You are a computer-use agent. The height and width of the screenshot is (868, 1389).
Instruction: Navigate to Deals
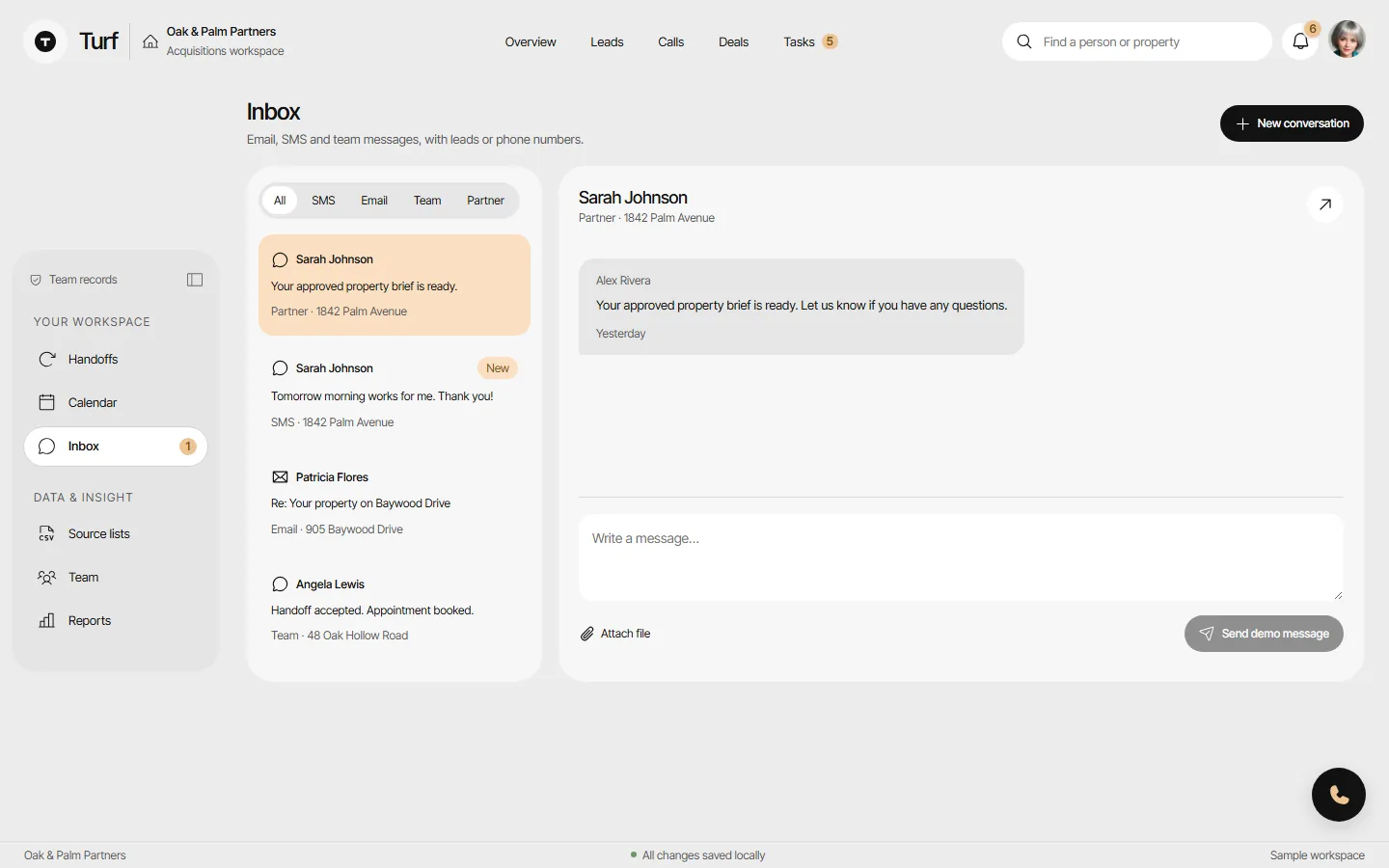click(733, 41)
